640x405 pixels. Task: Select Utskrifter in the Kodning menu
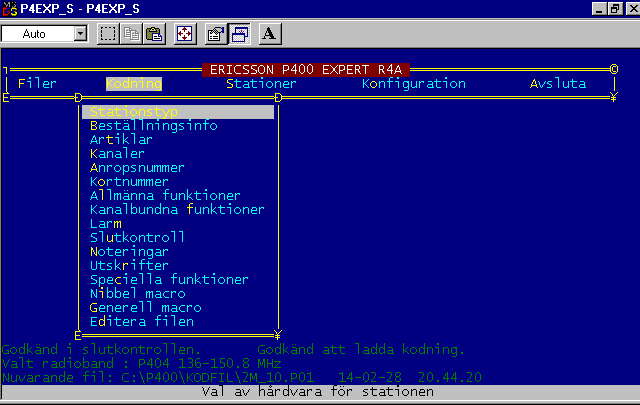coord(129,265)
